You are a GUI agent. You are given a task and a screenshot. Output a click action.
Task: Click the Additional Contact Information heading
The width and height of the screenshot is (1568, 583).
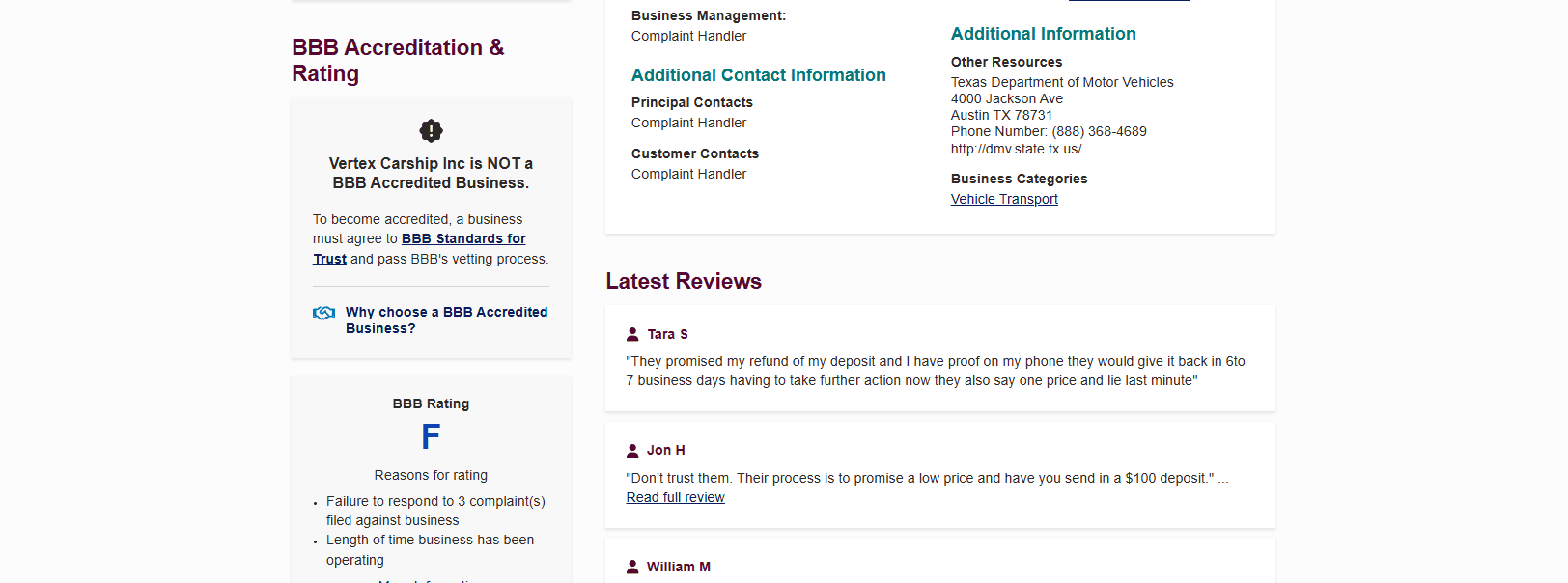coord(758,75)
